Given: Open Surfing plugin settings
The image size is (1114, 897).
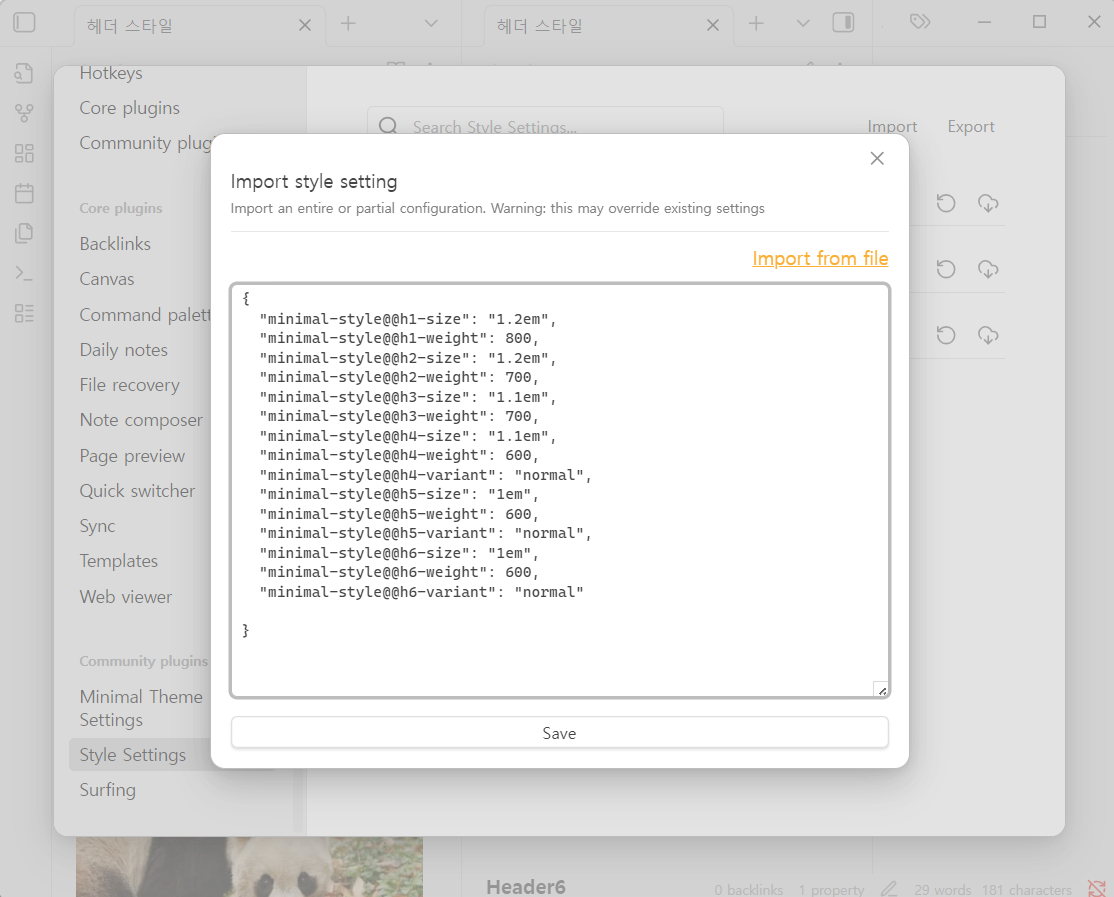Looking at the screenshot, I should pos(107,790).
